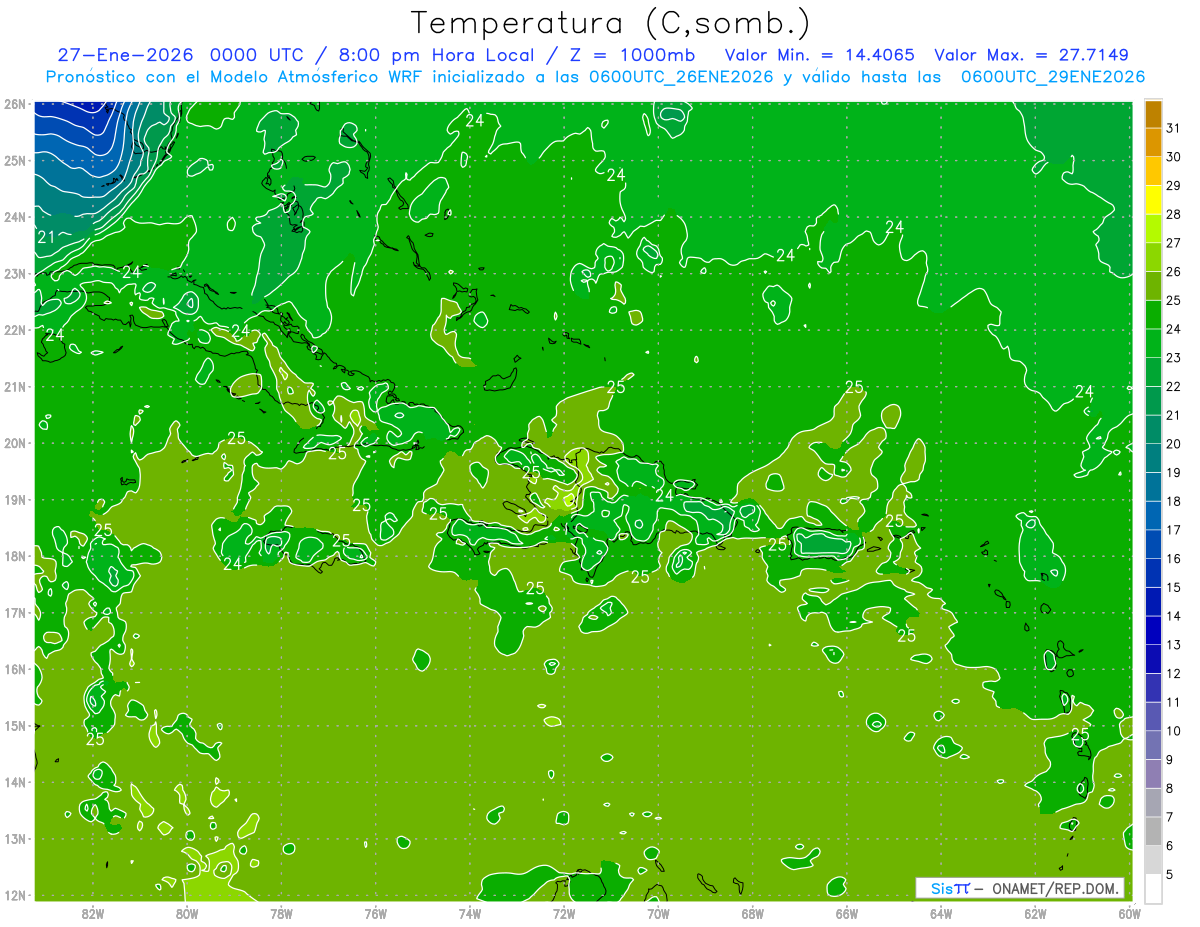
Task: Click the dark blue legend swatch between 13 and 14
Action: (x=1153, y=630)
